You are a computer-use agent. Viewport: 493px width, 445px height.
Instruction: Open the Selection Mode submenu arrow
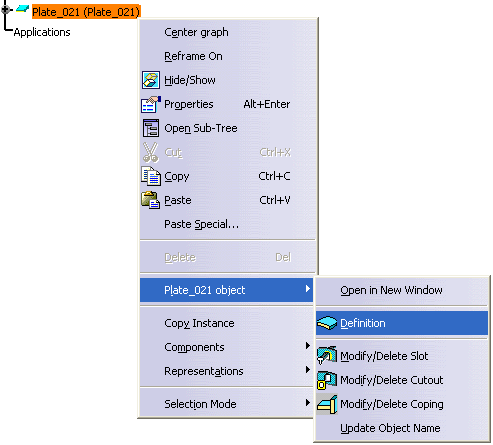(308, 403)
